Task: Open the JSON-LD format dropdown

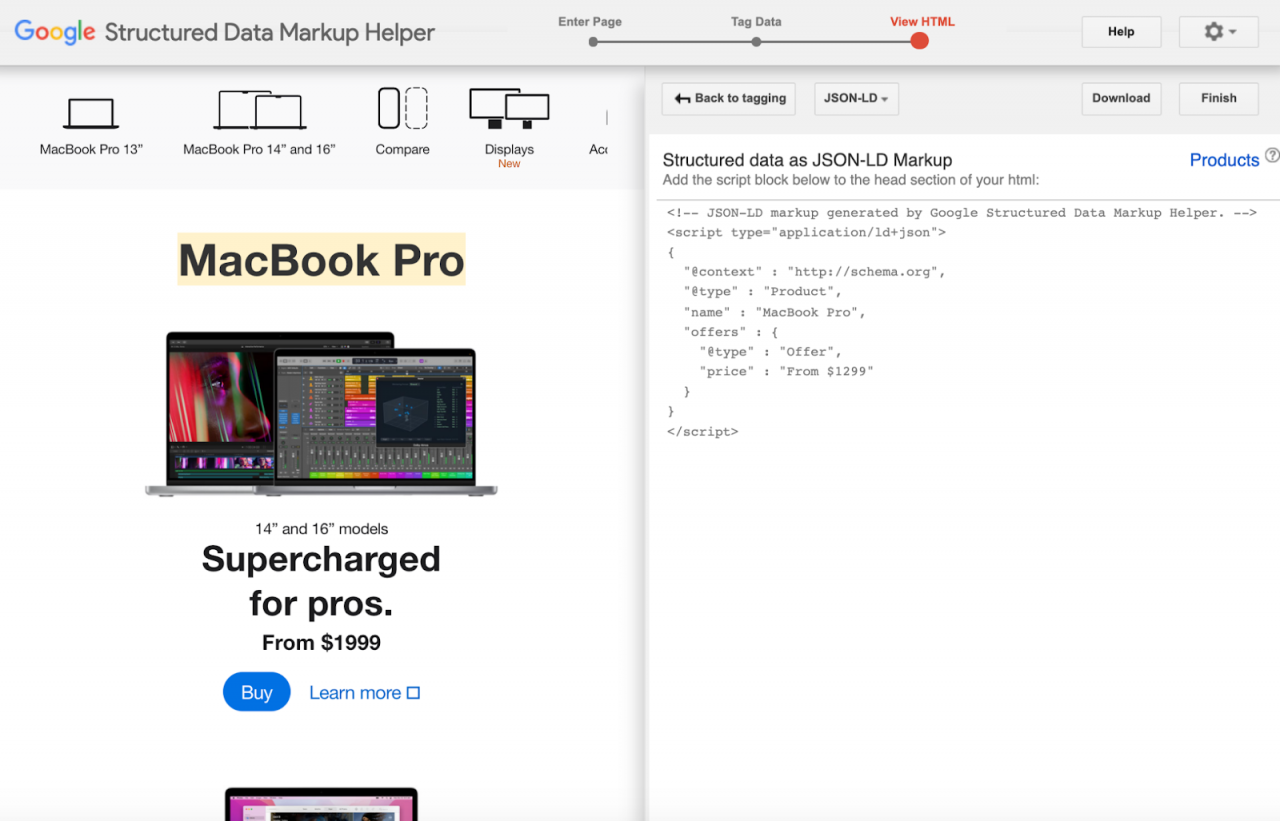Action: pyautogui.click(x=856, y=98)
